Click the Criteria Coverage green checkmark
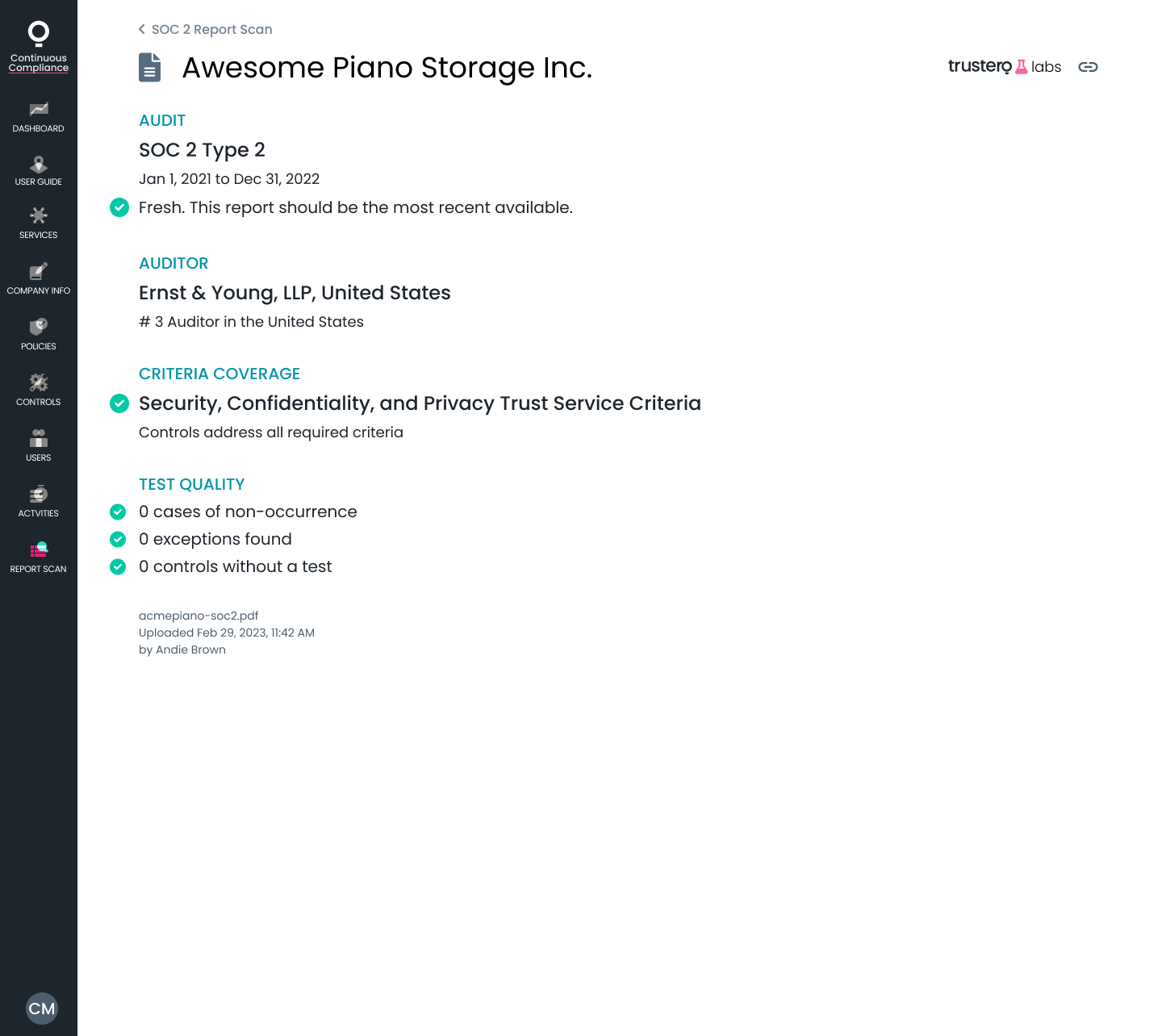Image resolution: width=1162 pixels, height=1036 pixels. [x=119, y=403]
